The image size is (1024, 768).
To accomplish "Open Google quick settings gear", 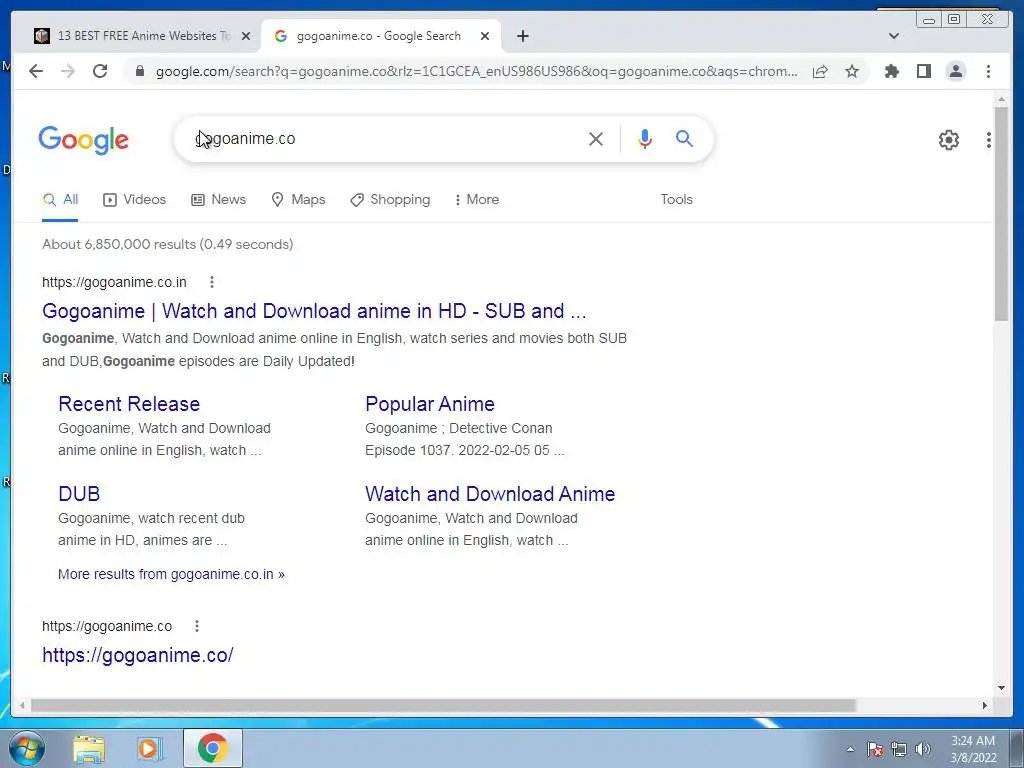I will click(x=949, y=140).
